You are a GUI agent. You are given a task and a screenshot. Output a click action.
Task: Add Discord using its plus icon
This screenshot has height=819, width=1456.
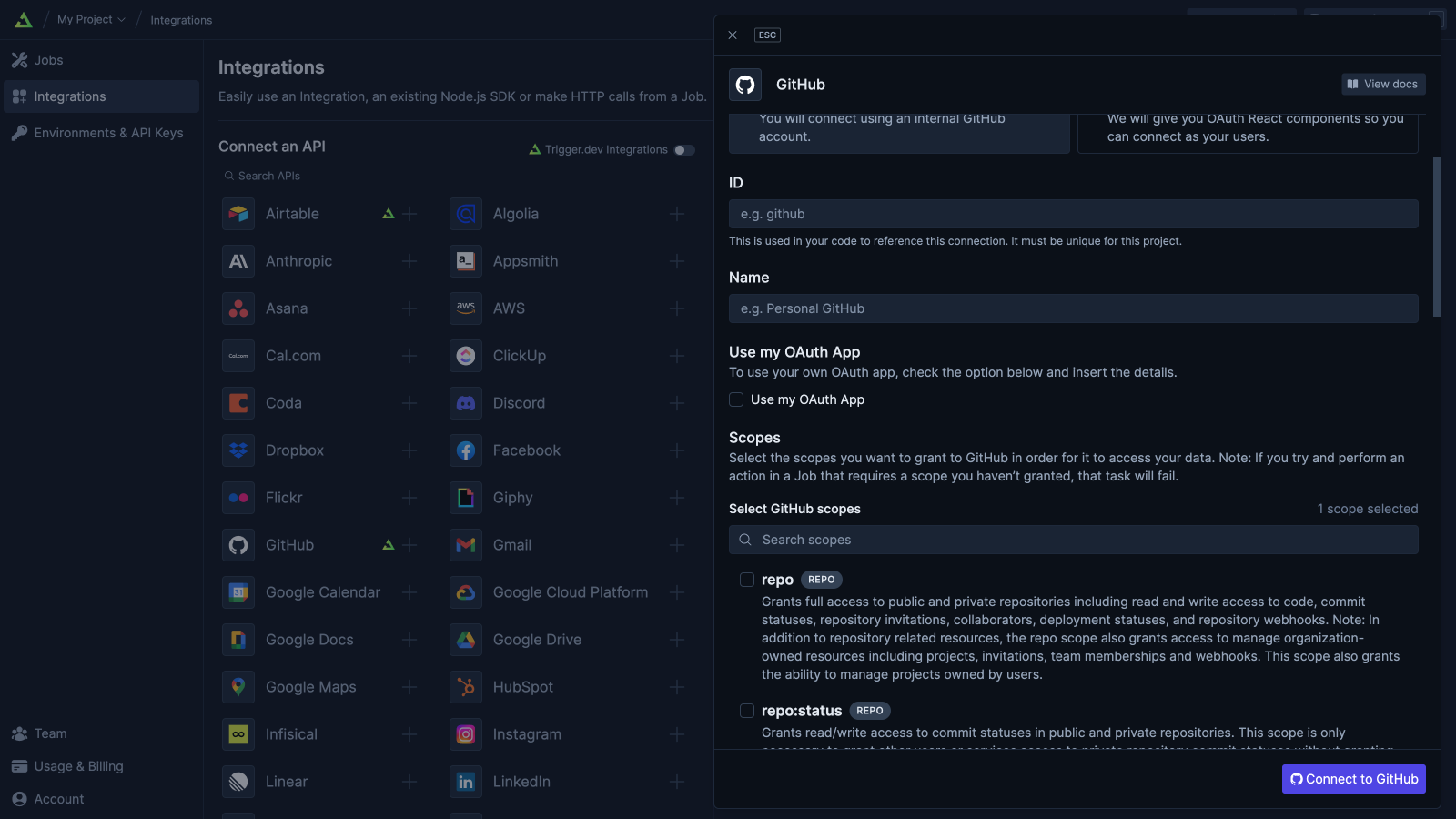(677, 403)
